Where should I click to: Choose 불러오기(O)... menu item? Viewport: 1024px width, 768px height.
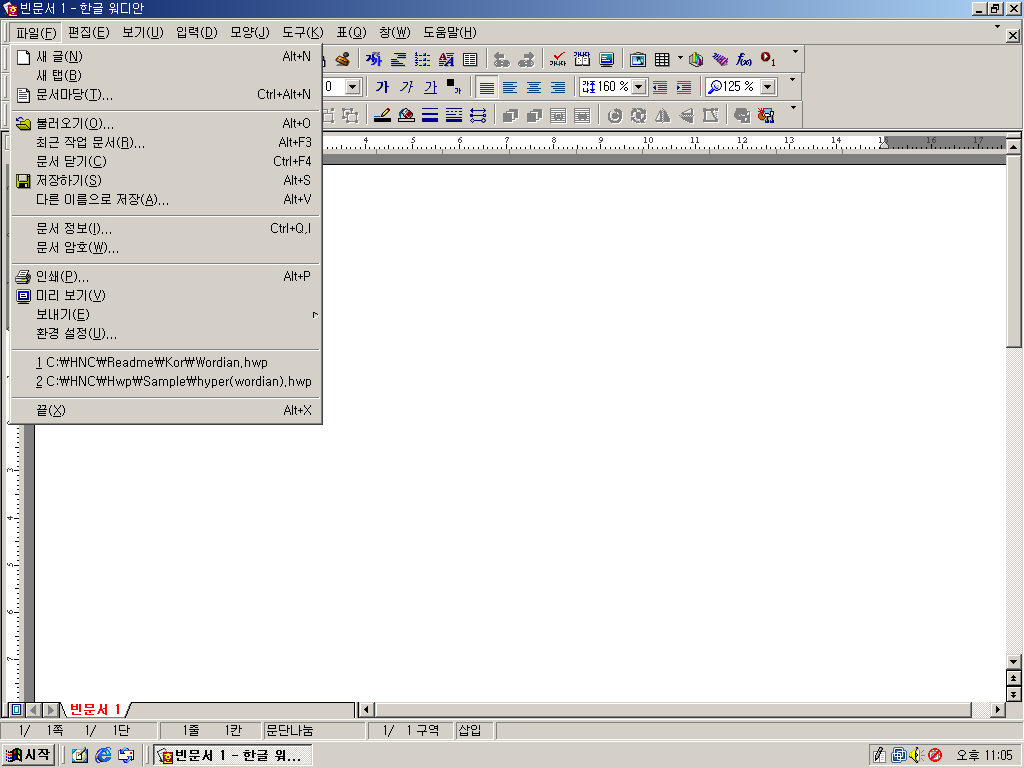[x=165, y=123]
